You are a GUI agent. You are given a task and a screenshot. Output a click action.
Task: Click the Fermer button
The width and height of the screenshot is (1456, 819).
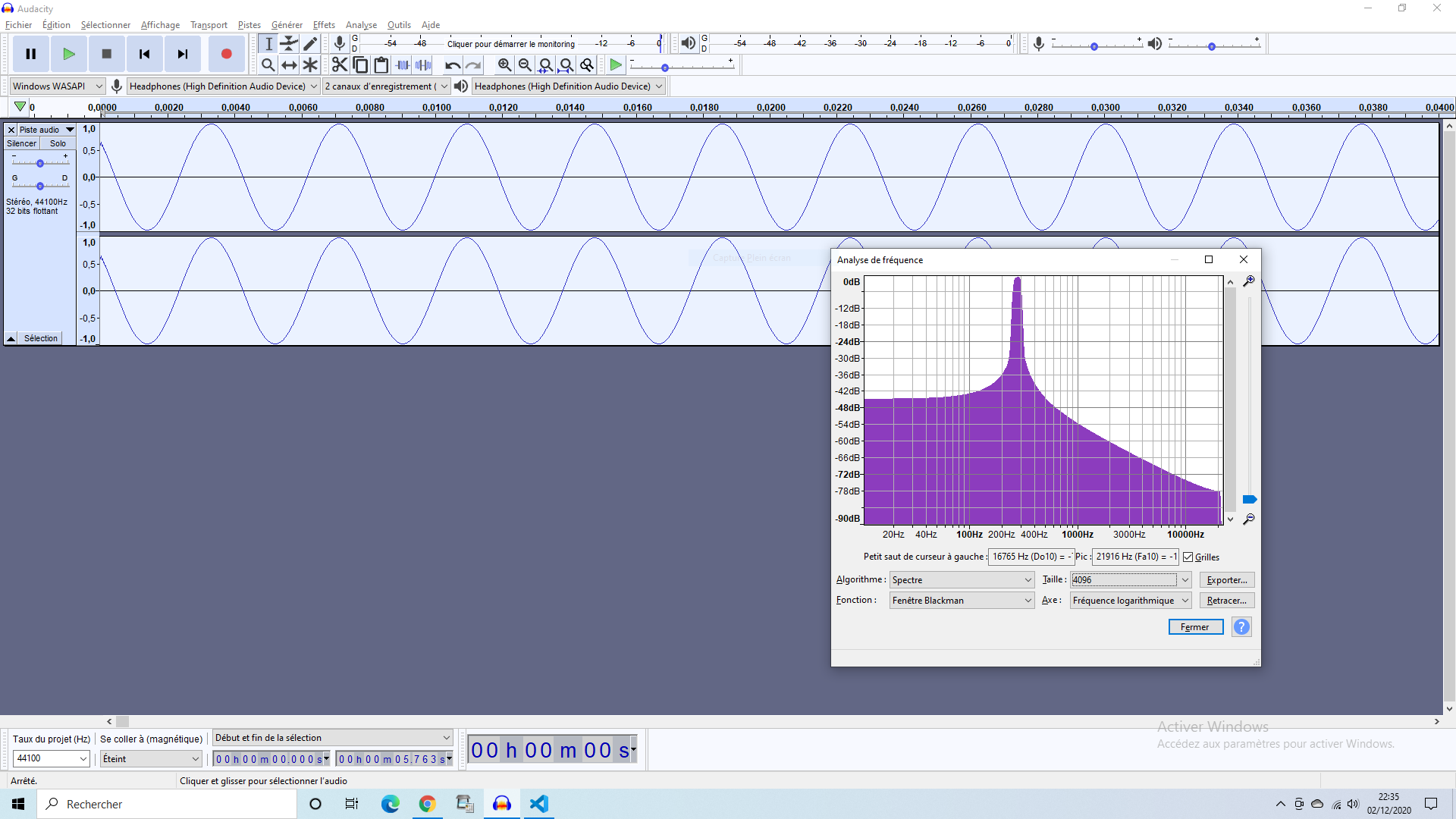[x=1195, y=627]
